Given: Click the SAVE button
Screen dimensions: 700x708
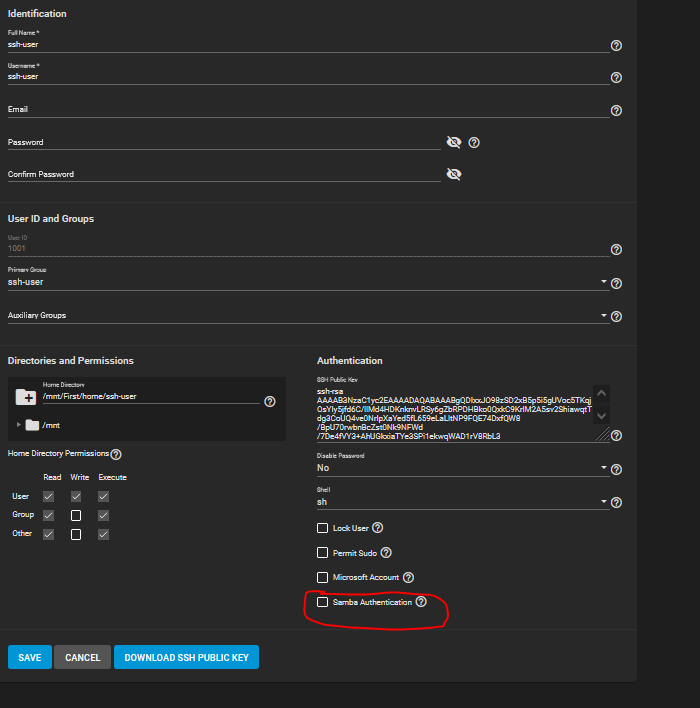Looking at the screenshot, I should (30, 657).
